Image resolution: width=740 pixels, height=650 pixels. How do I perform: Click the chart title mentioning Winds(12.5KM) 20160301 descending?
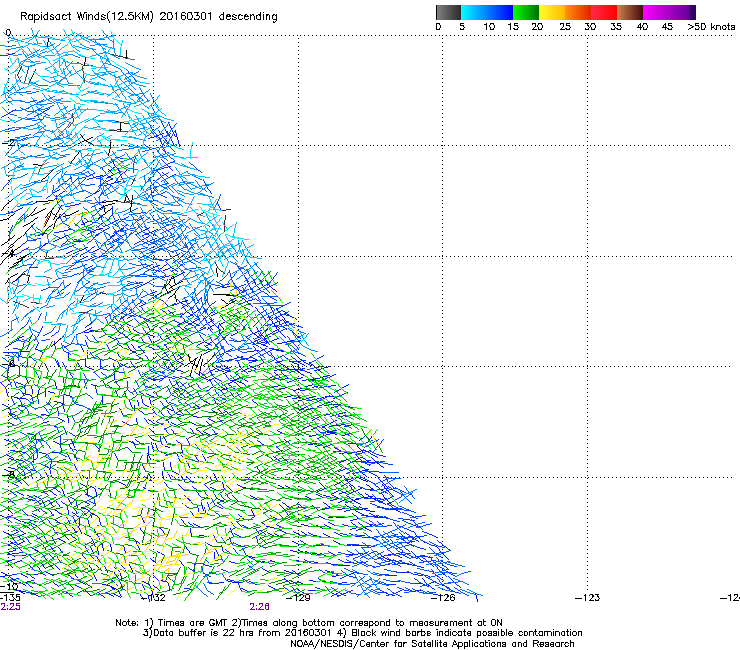coord(149,17)
